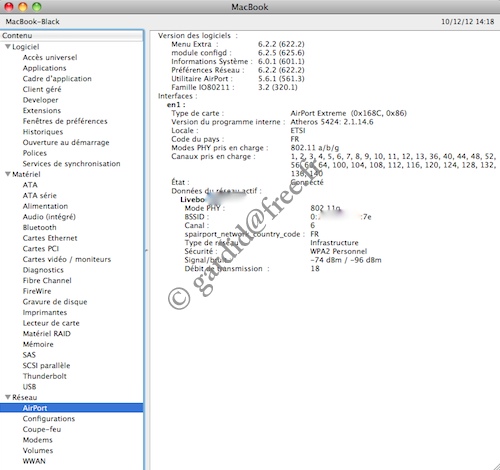Click Logiciel category label
This screenshot has width=500, height=470.
pyautogui.click(x=26, y=47)
